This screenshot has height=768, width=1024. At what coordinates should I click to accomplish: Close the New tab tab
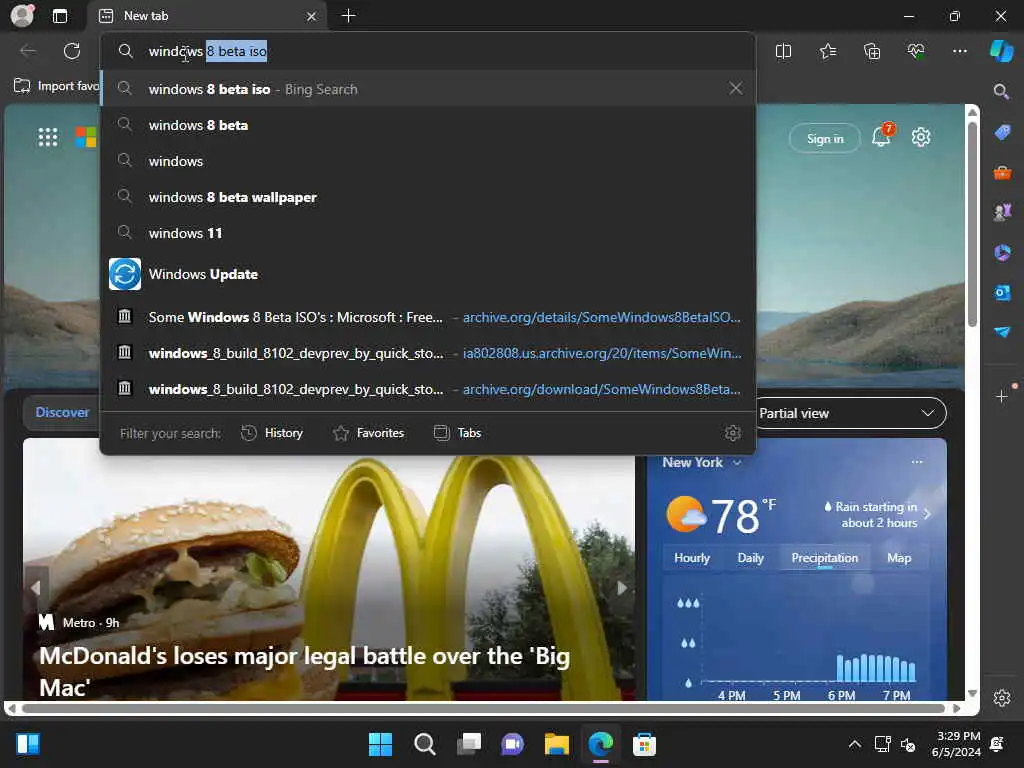pos(312,16)
